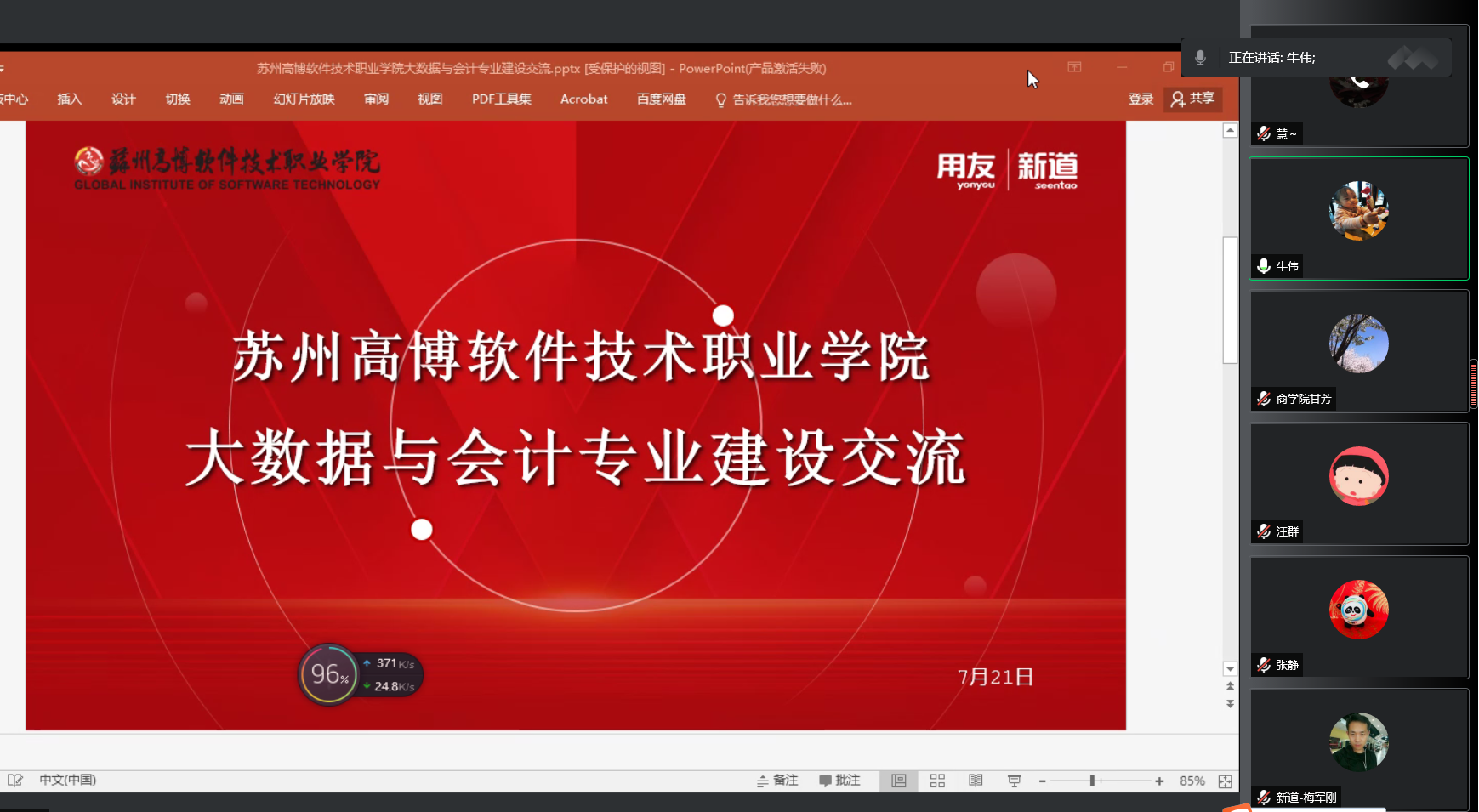The height and width of the screenshot is (812, 1479).
Task: Start slideshow from status bar icon
Action: tap(1014, 781)
